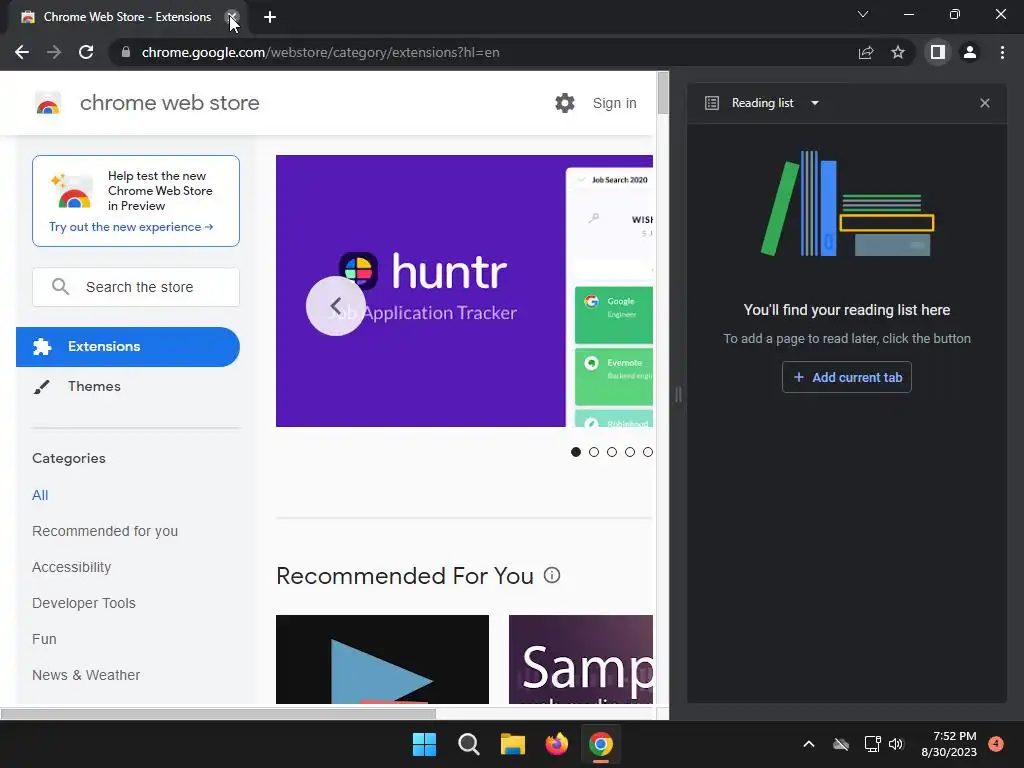Select the fifth carousel dot
The width and height of the screenshot is (1024, 768).
(x=647, y=452)
